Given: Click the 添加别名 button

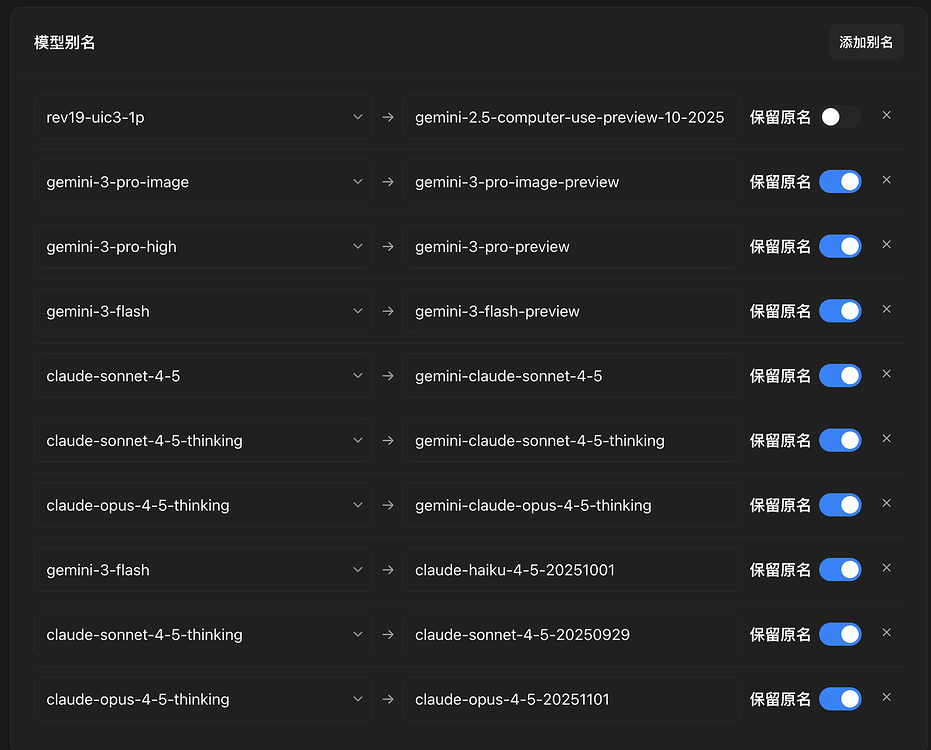Looking at the screenshot, I should 866,42.
